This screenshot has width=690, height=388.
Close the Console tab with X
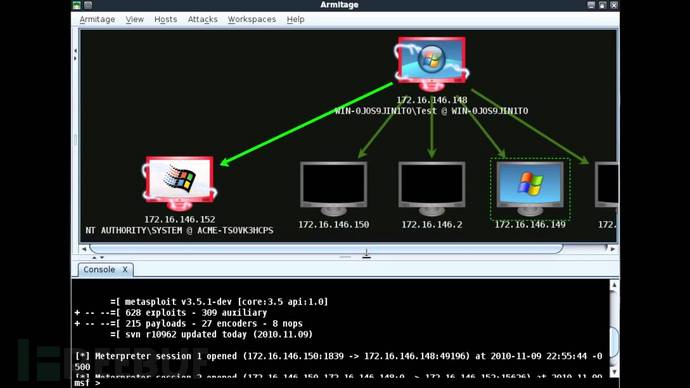tap(125, 270)
